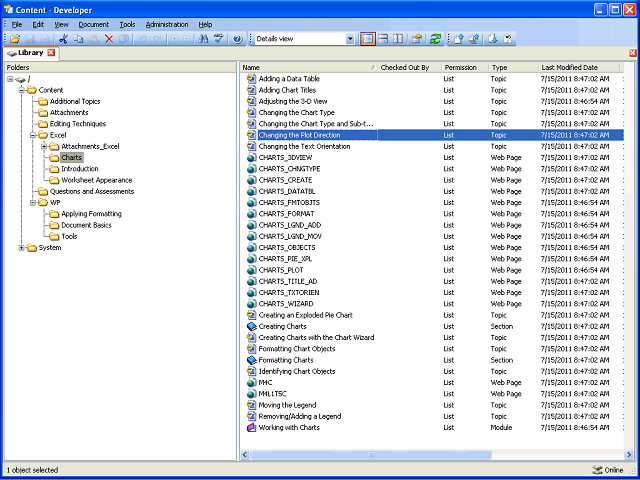640x480 pixels.
Task: Collapse the Content folder node
Action: (x=22, y=90)
